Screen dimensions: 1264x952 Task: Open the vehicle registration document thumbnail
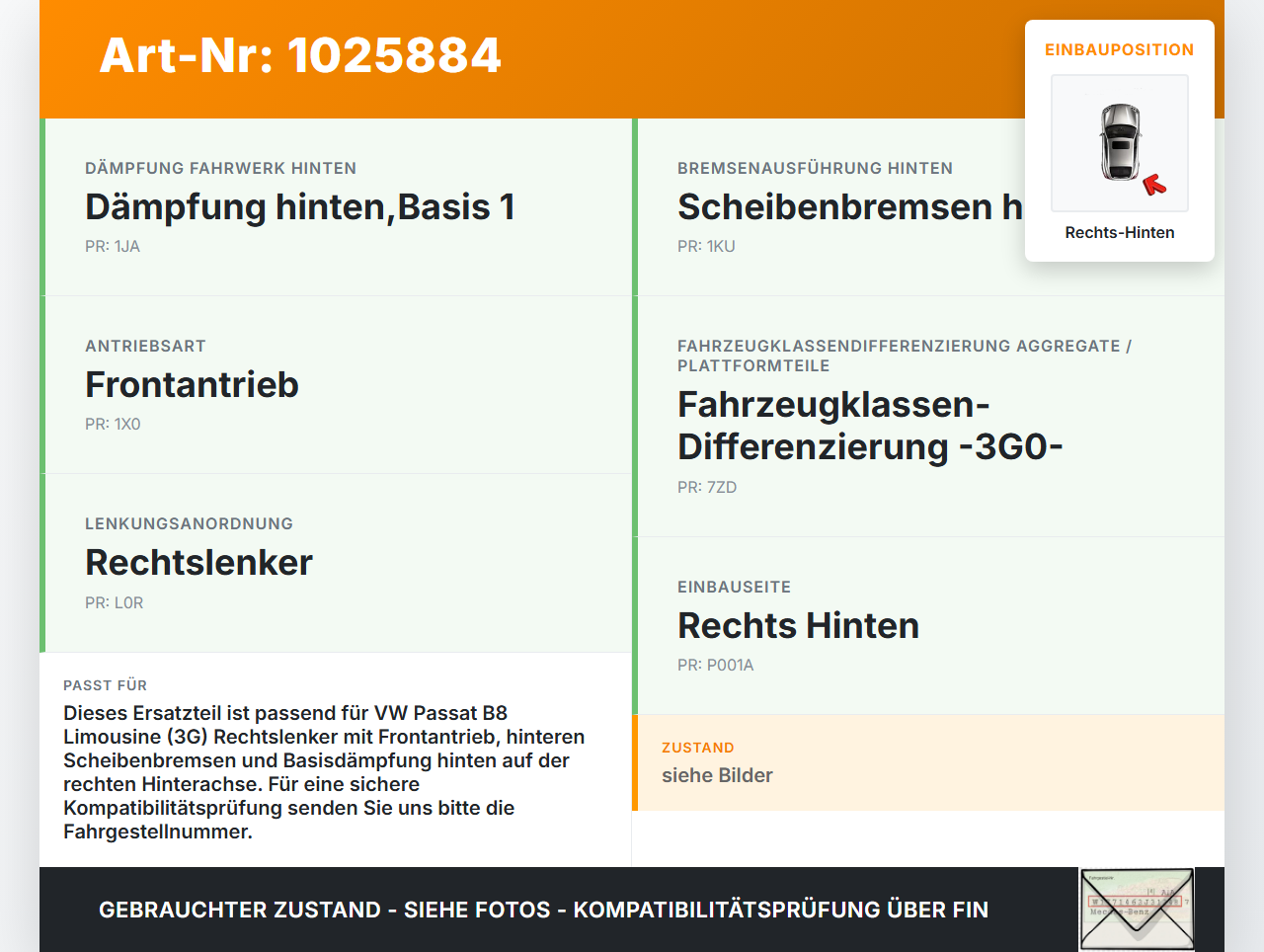coord(1137,910)
